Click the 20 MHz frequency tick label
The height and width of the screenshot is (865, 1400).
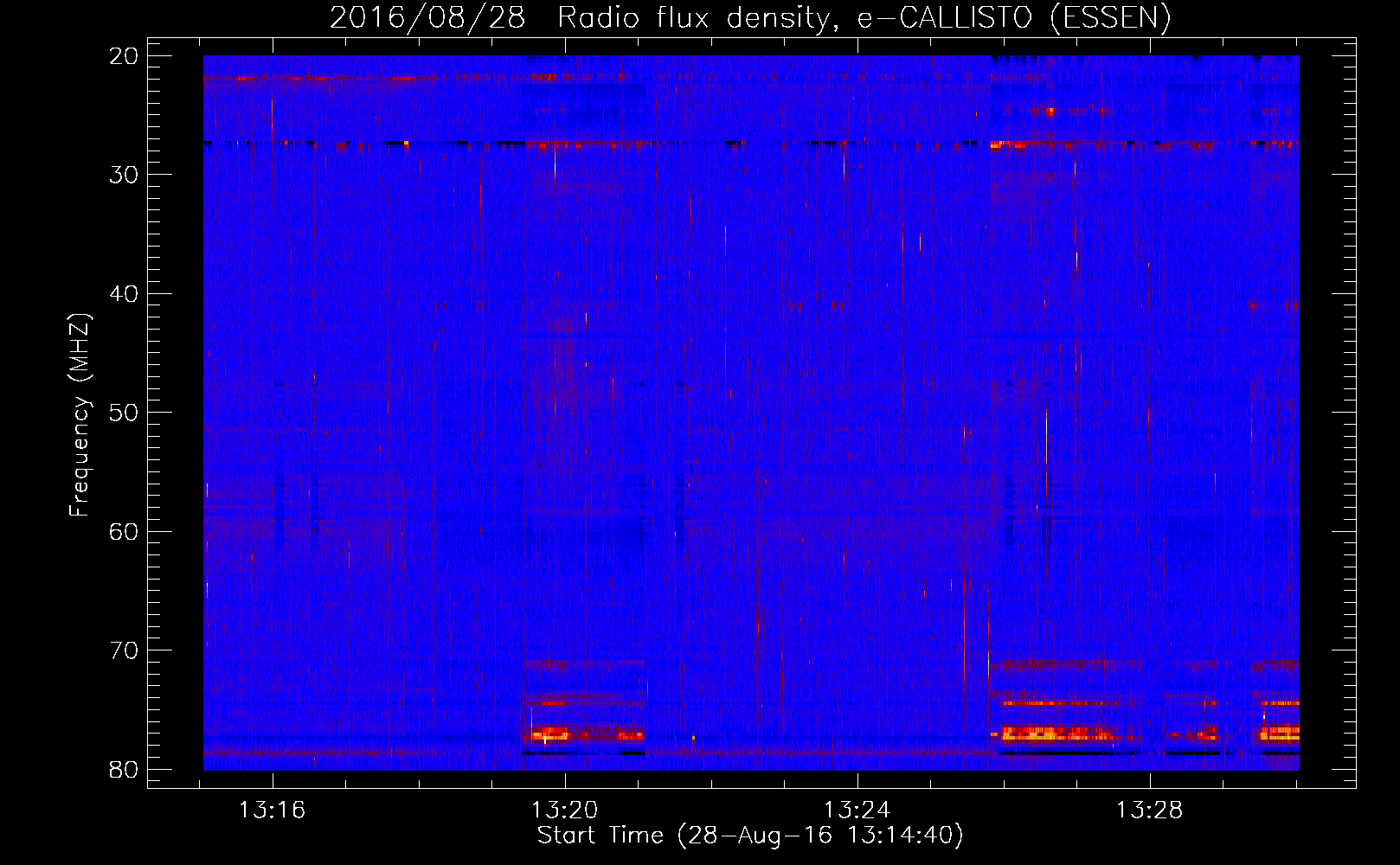point(124,56)
